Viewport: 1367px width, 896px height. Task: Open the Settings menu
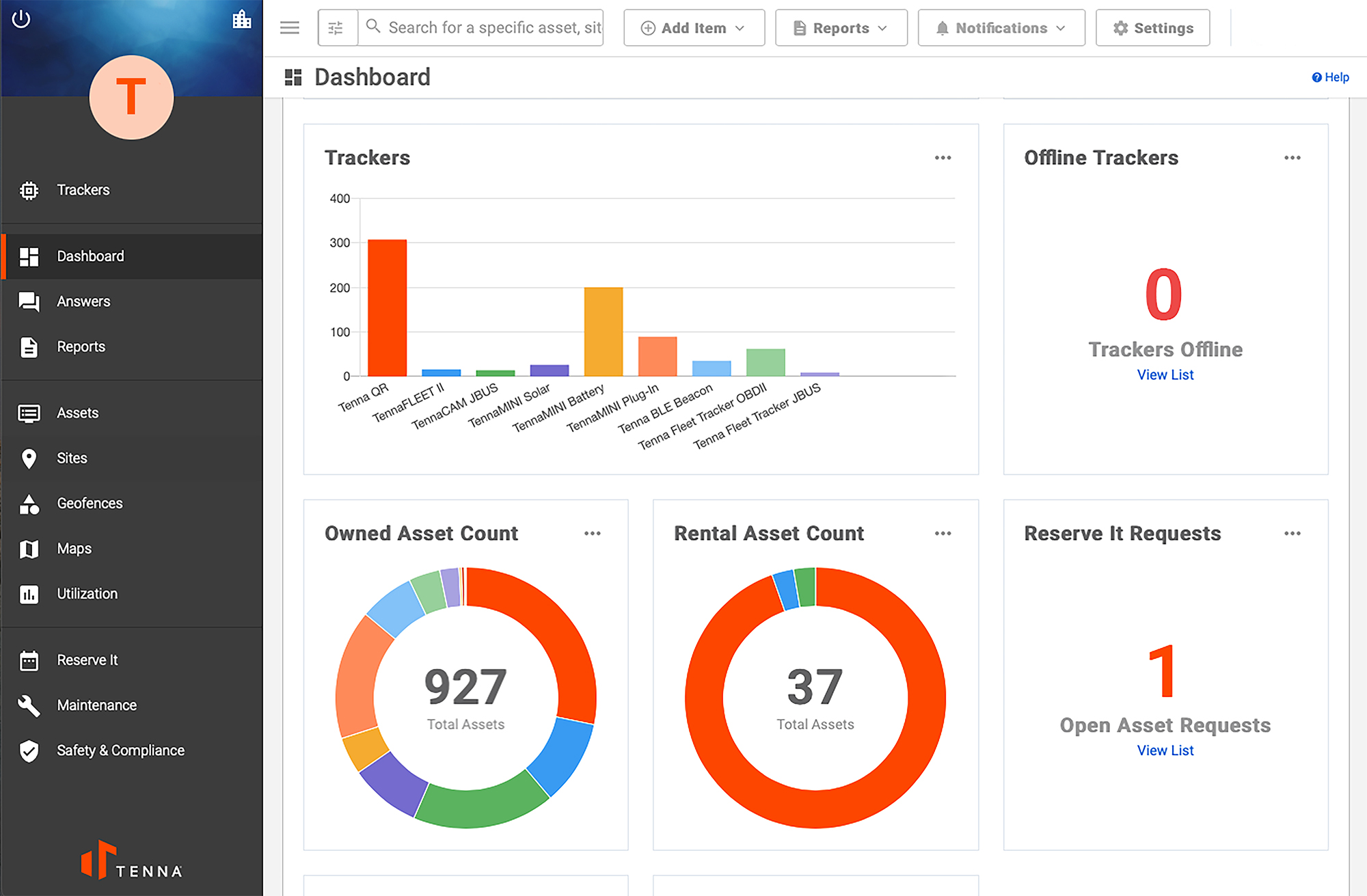pyautogui.click(x=1153, y=27)
